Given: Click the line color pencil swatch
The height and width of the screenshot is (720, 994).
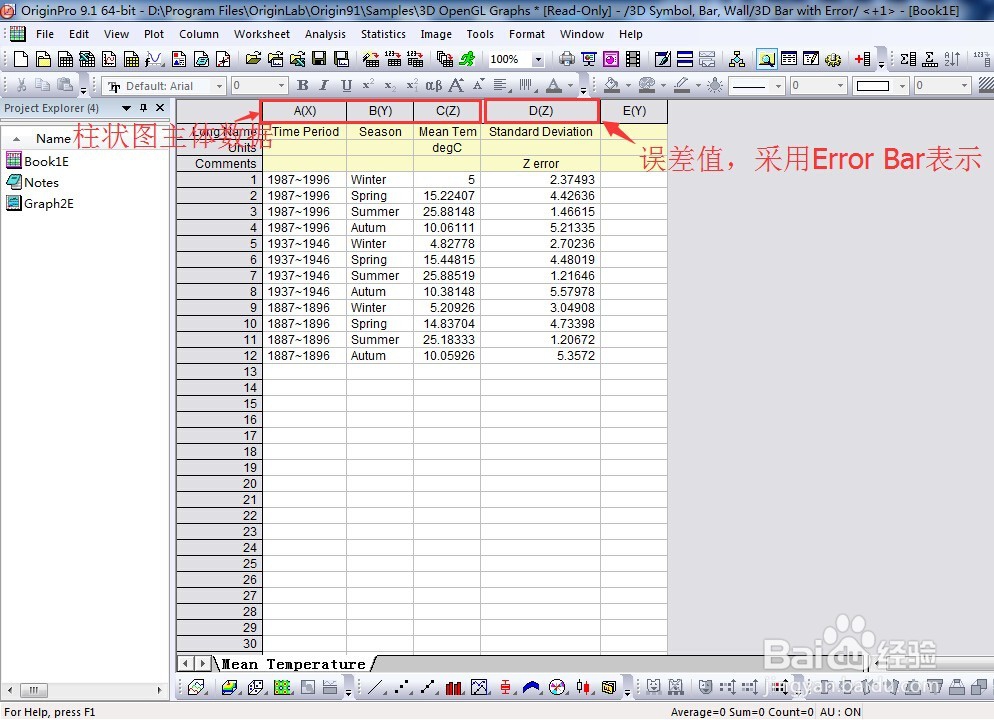Looking at the screenshot, I should tap(681, 85).
